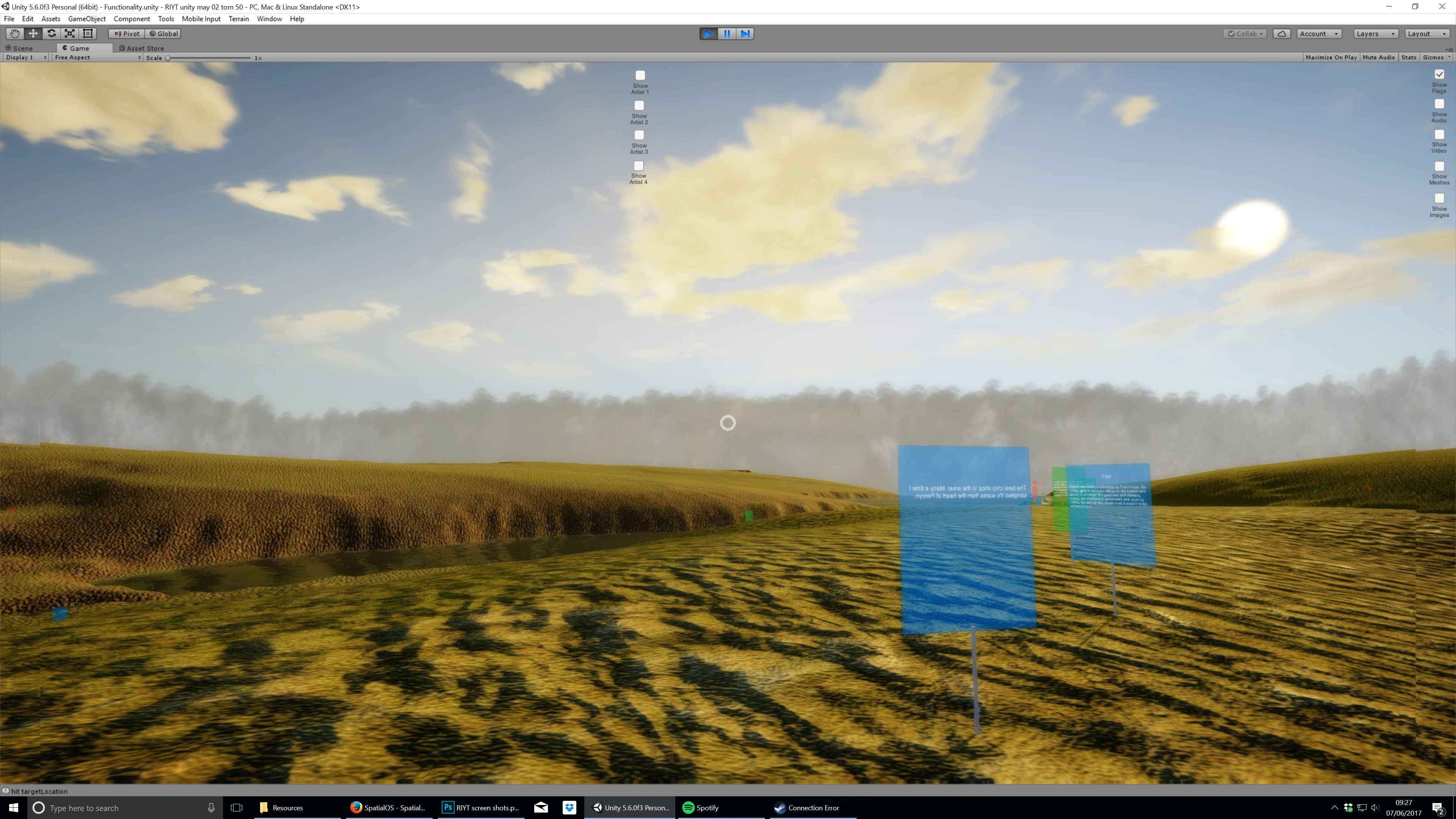Select the Scale tool
1456x819 pixels.
[x=69, y=34]
